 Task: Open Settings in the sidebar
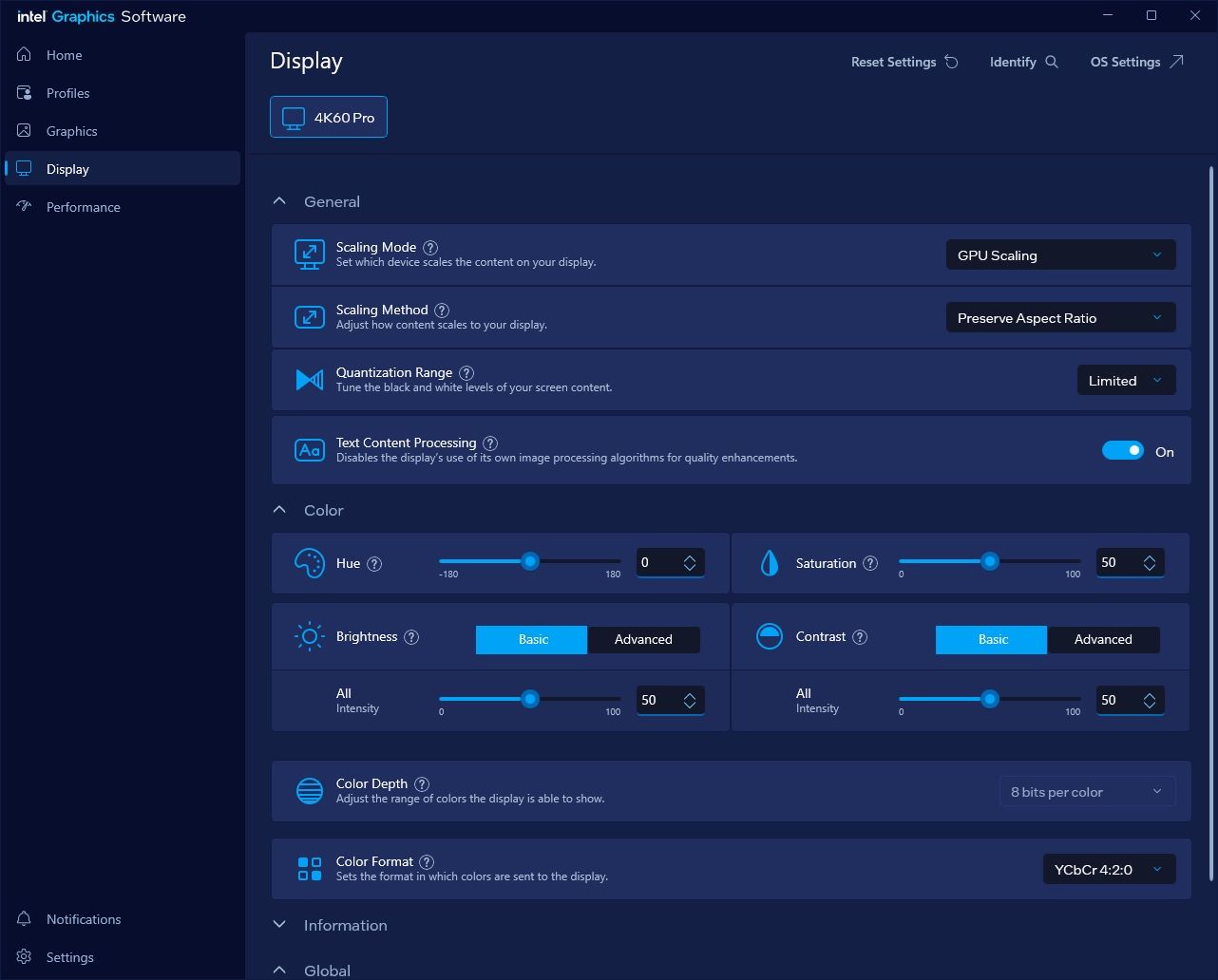coord(122,957)
